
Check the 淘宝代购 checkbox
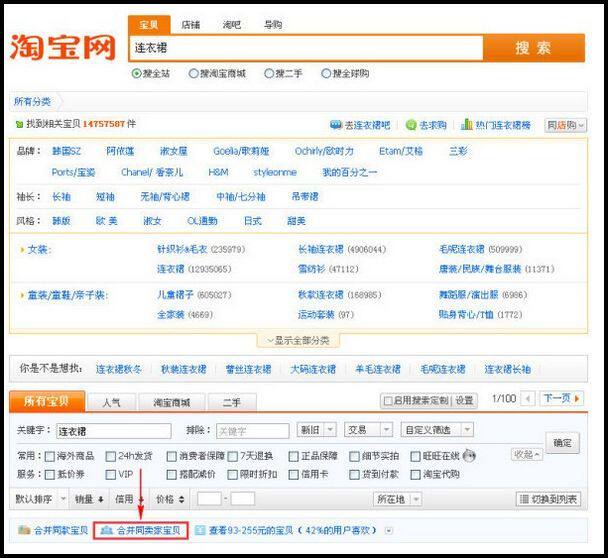click(415, 475)
